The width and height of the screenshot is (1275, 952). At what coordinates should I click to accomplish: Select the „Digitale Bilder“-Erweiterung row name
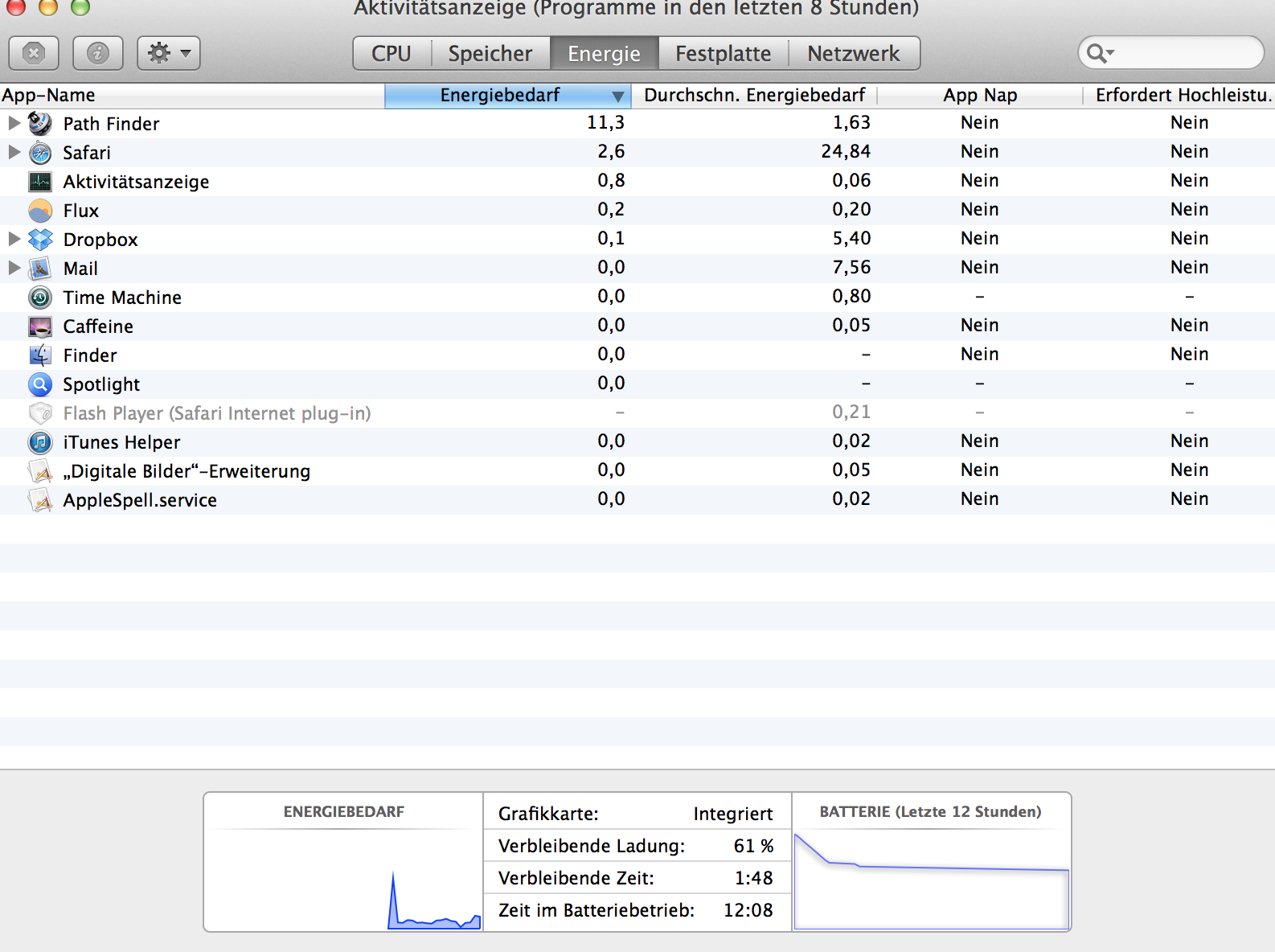tap(187, 471)
